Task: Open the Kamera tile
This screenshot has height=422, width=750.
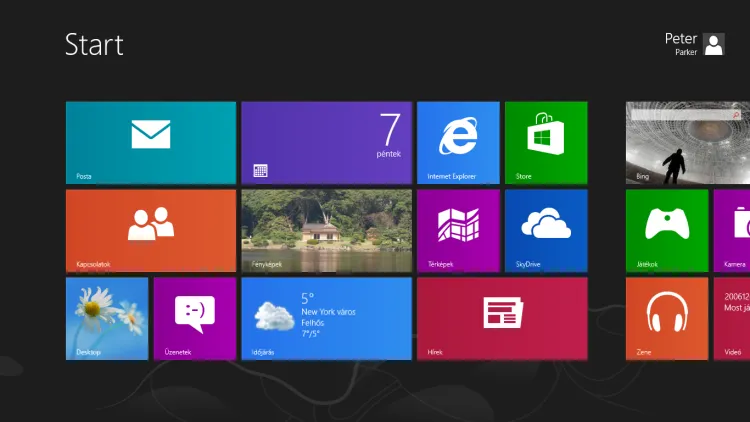Action: (x=732, y=230)
